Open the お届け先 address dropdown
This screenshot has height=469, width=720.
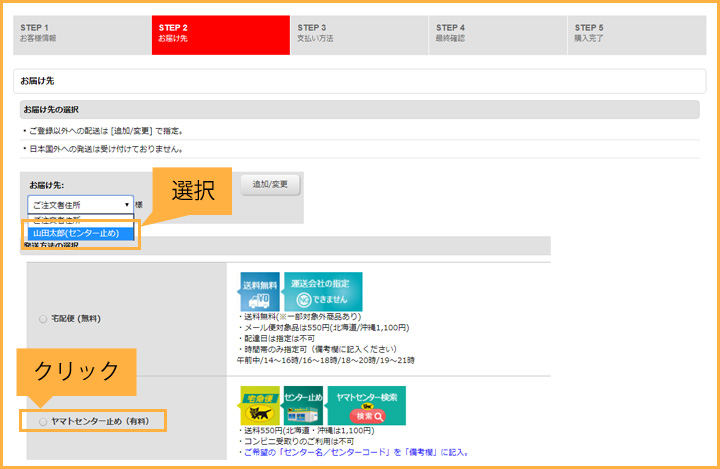80,204
